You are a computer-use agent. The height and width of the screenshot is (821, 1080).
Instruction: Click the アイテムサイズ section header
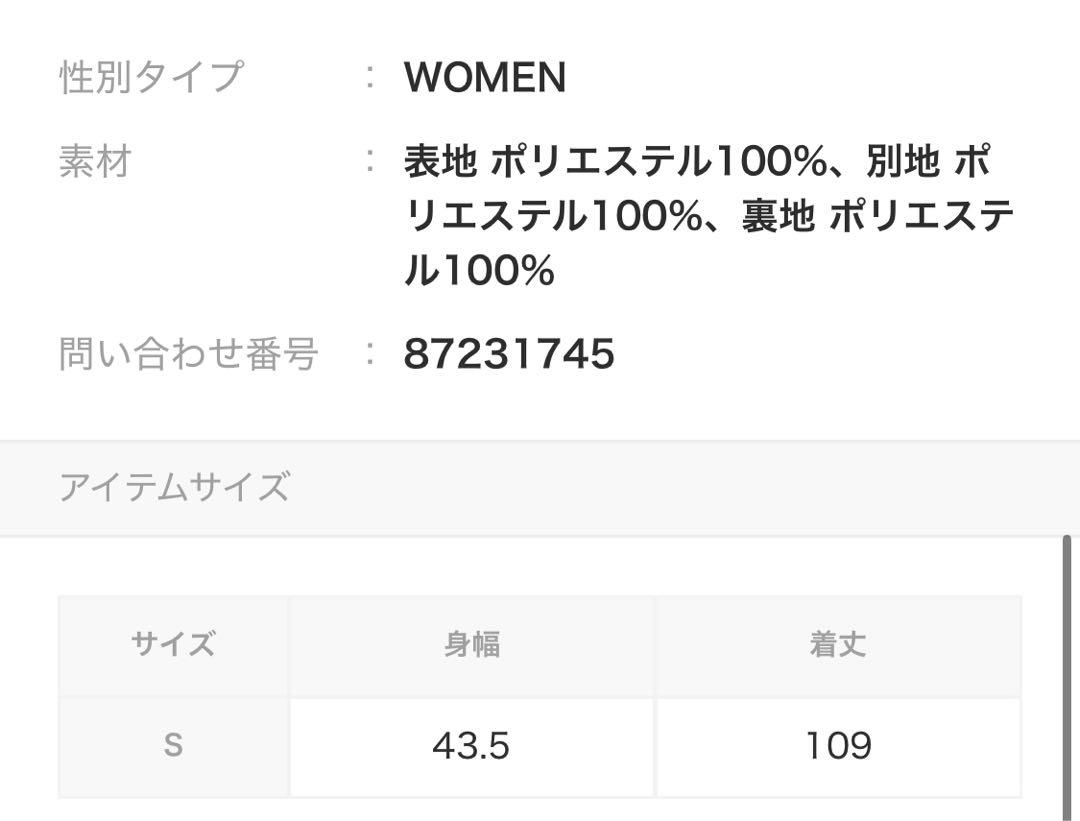(174, 487)
